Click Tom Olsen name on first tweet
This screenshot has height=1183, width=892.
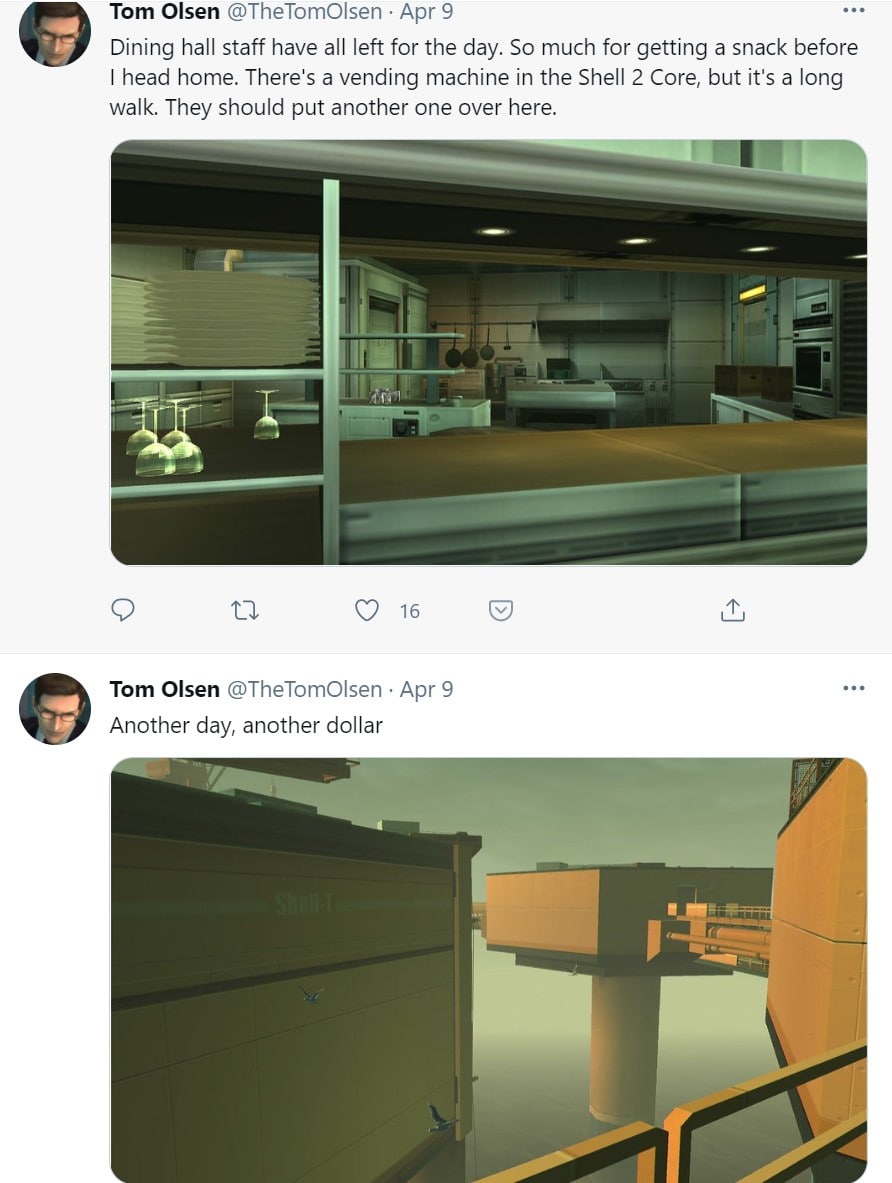coord(165,11)
